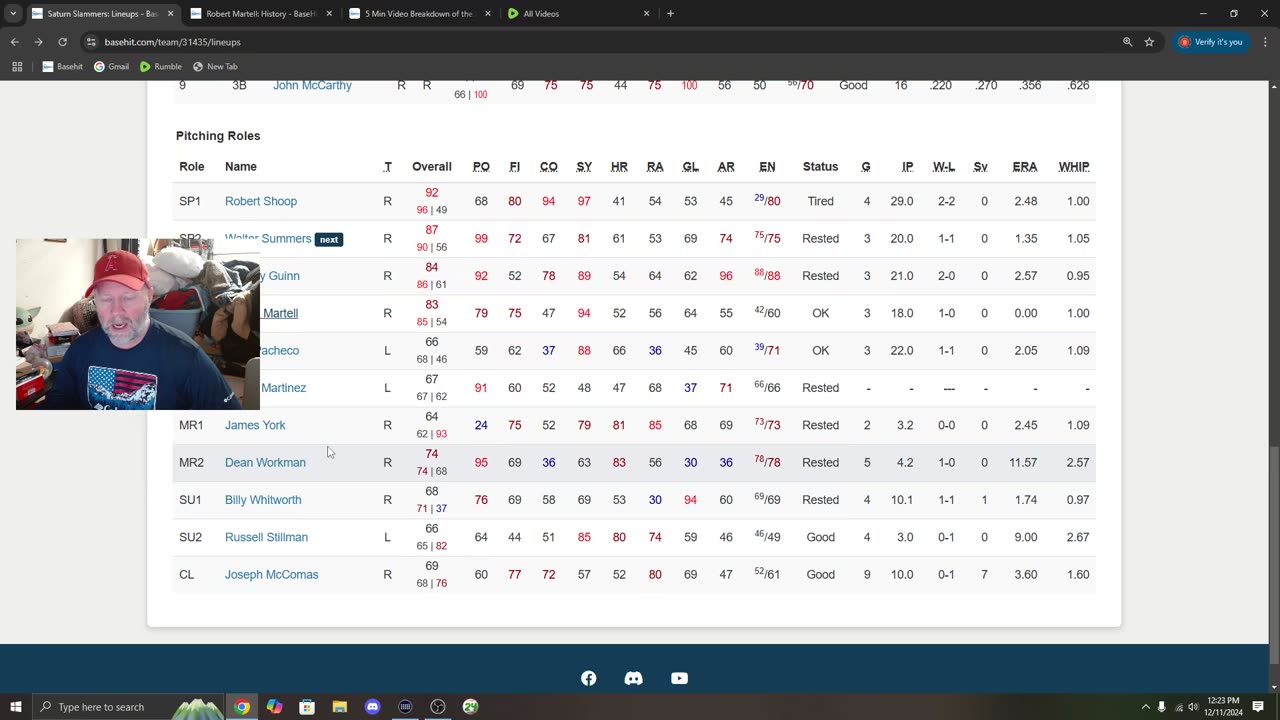Image resolution: width=1280 pixels, height=720 pixels.
Task: Open Russell Stillman's player page
Action: tap(266, 537)
